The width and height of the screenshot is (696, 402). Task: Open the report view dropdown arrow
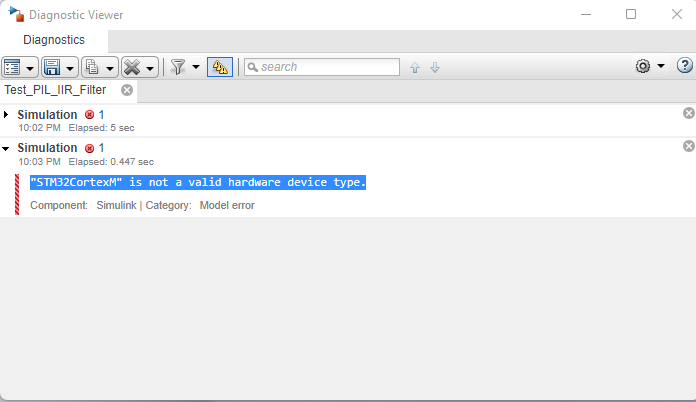30,68
